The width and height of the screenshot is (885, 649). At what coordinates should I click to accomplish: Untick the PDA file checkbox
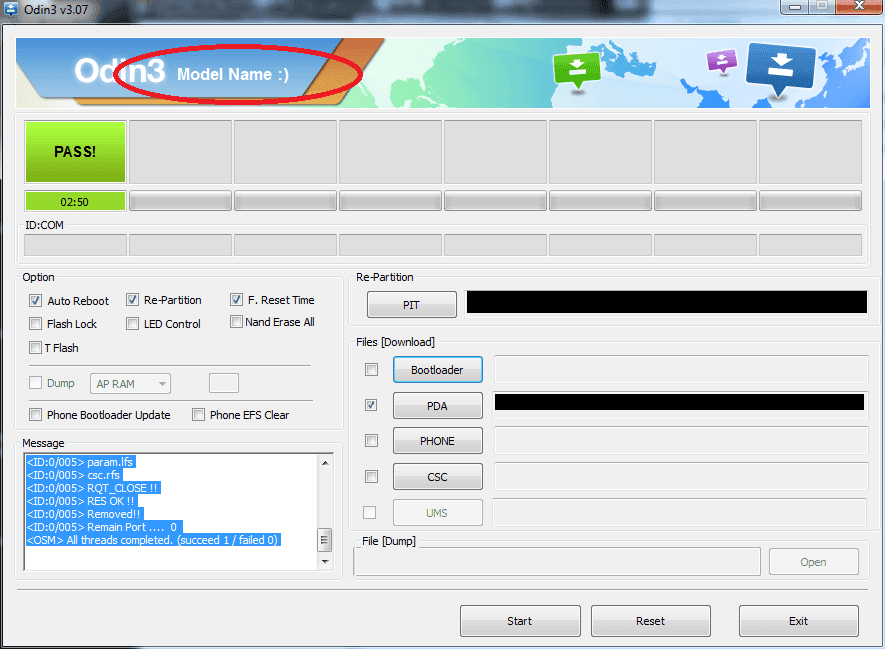pos(371,405)
